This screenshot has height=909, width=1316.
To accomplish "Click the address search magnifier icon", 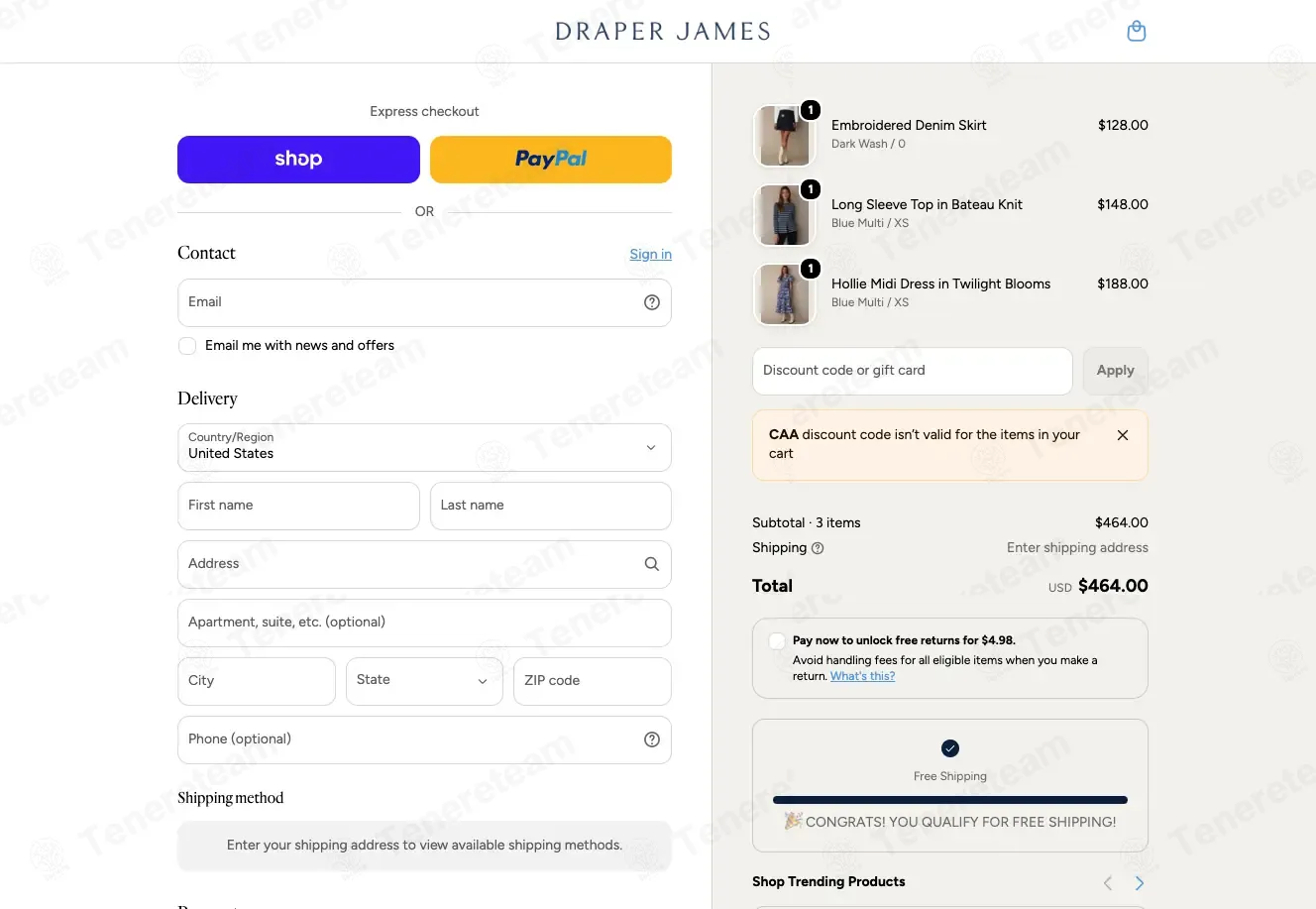I will [x=652, y=564].
